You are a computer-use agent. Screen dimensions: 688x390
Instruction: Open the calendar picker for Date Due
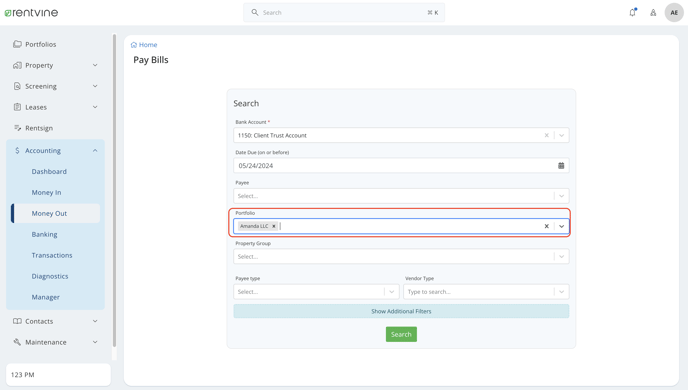(561, 165)
